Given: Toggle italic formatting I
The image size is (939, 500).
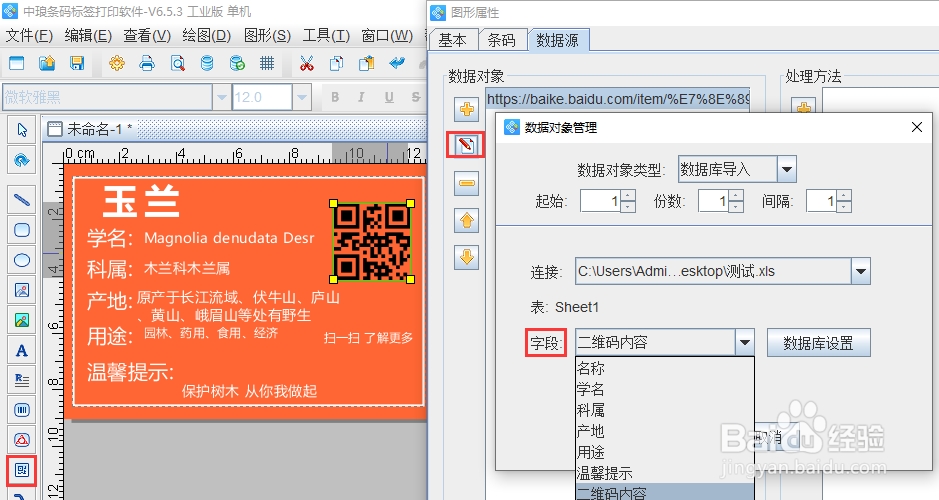Looking at the screenshot, I should (361, 97).
